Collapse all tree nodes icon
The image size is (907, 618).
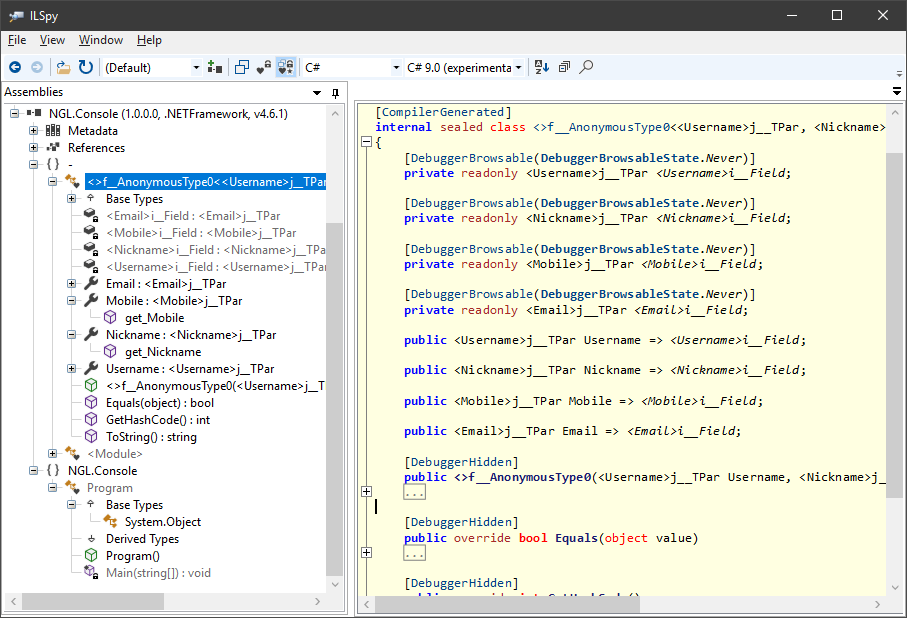[x=564, y=67]
